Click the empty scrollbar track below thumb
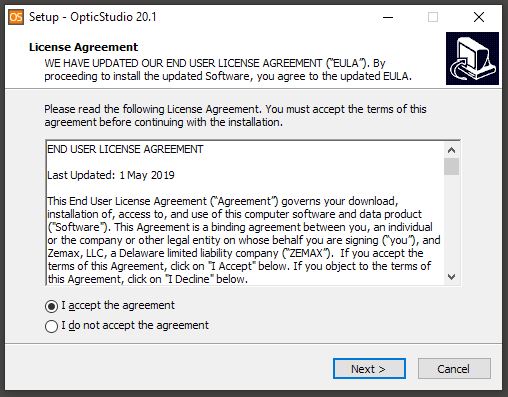 [452, 222]
